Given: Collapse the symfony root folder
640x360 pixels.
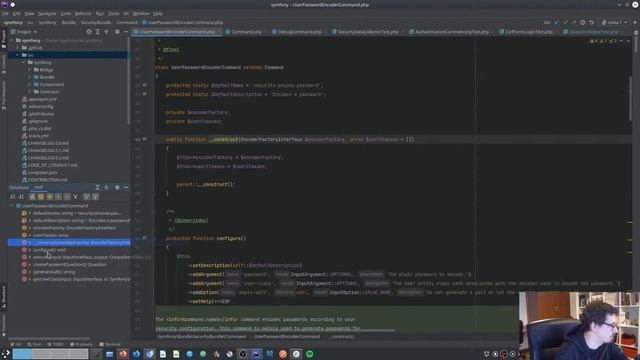Looking at the screenshot, I should [x=12, y=40].
